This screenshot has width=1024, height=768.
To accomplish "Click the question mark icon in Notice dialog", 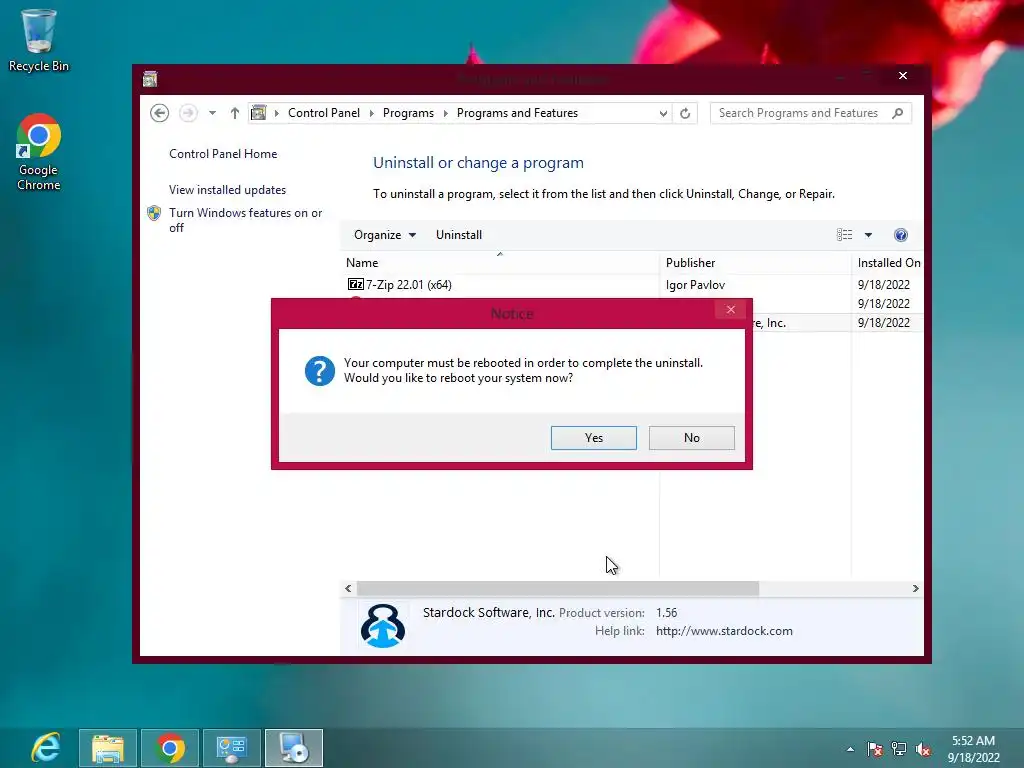I will point(319,371).
